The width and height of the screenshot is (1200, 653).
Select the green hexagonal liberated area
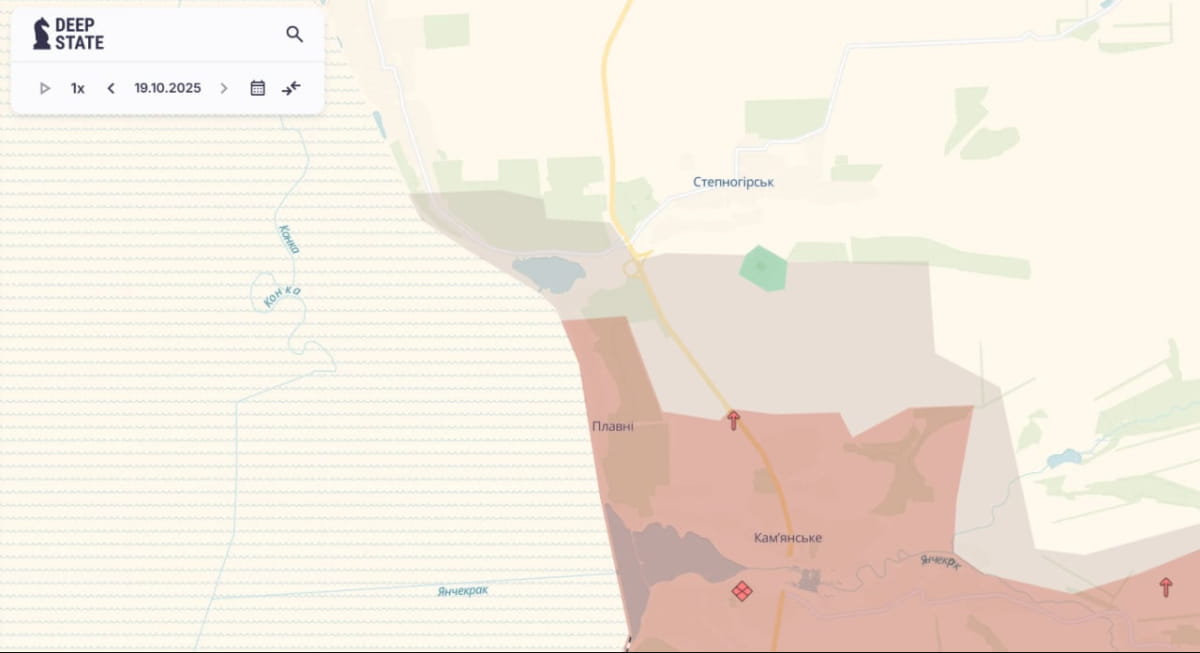click(x=763, y=268)
